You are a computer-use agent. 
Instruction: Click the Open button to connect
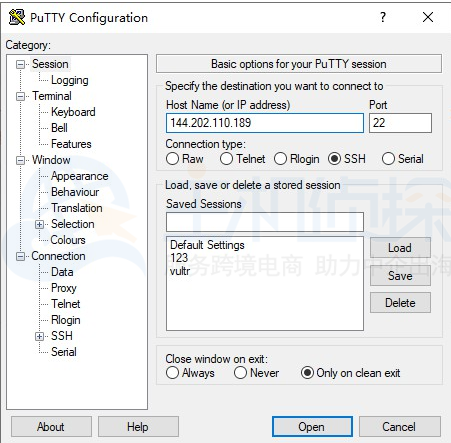click(x=312, y=427)
